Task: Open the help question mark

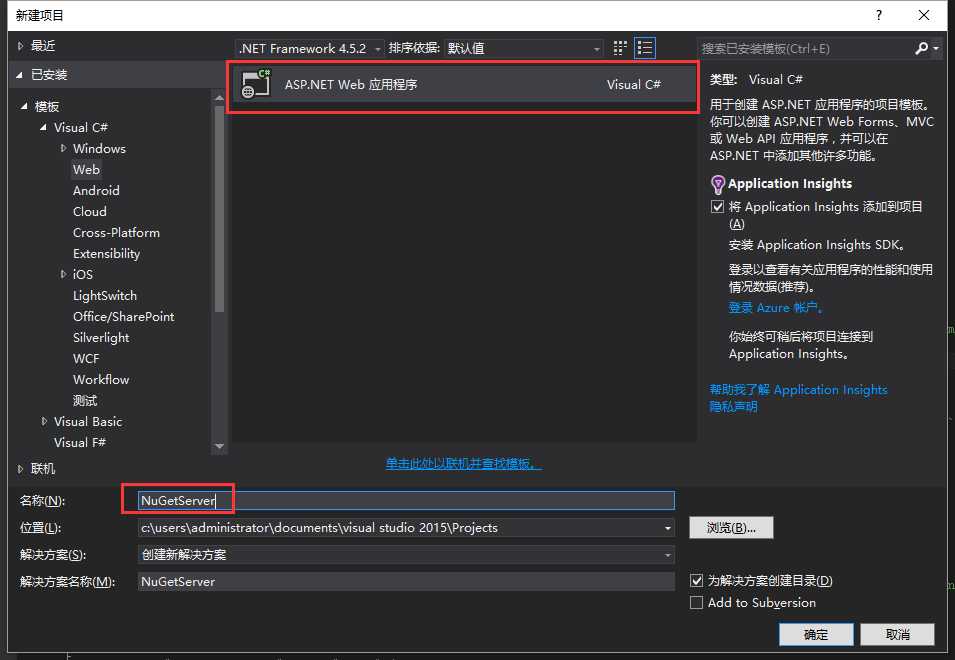Action: coord(878,15)
